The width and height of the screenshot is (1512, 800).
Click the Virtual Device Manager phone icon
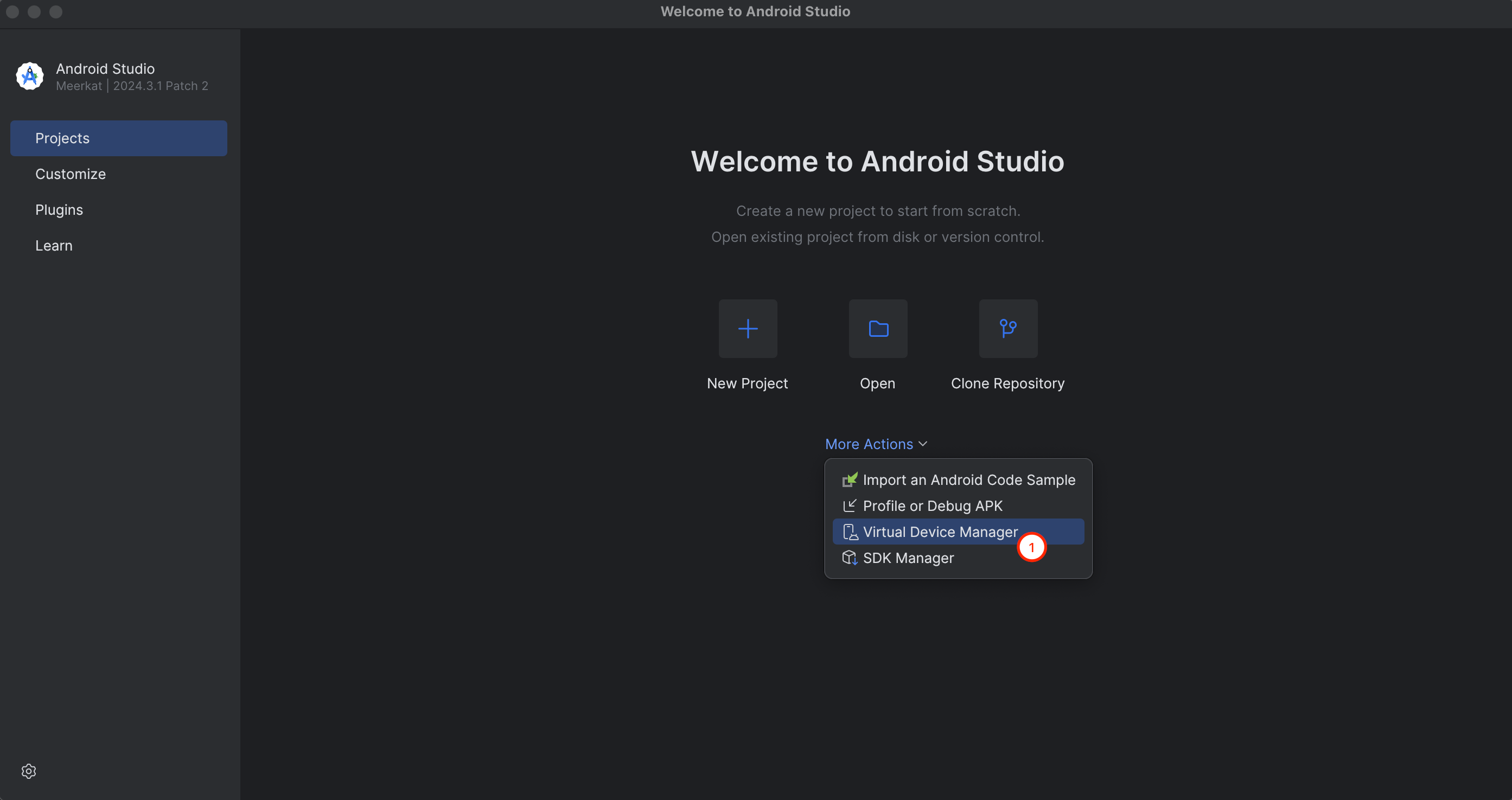(x=850, y=532)
